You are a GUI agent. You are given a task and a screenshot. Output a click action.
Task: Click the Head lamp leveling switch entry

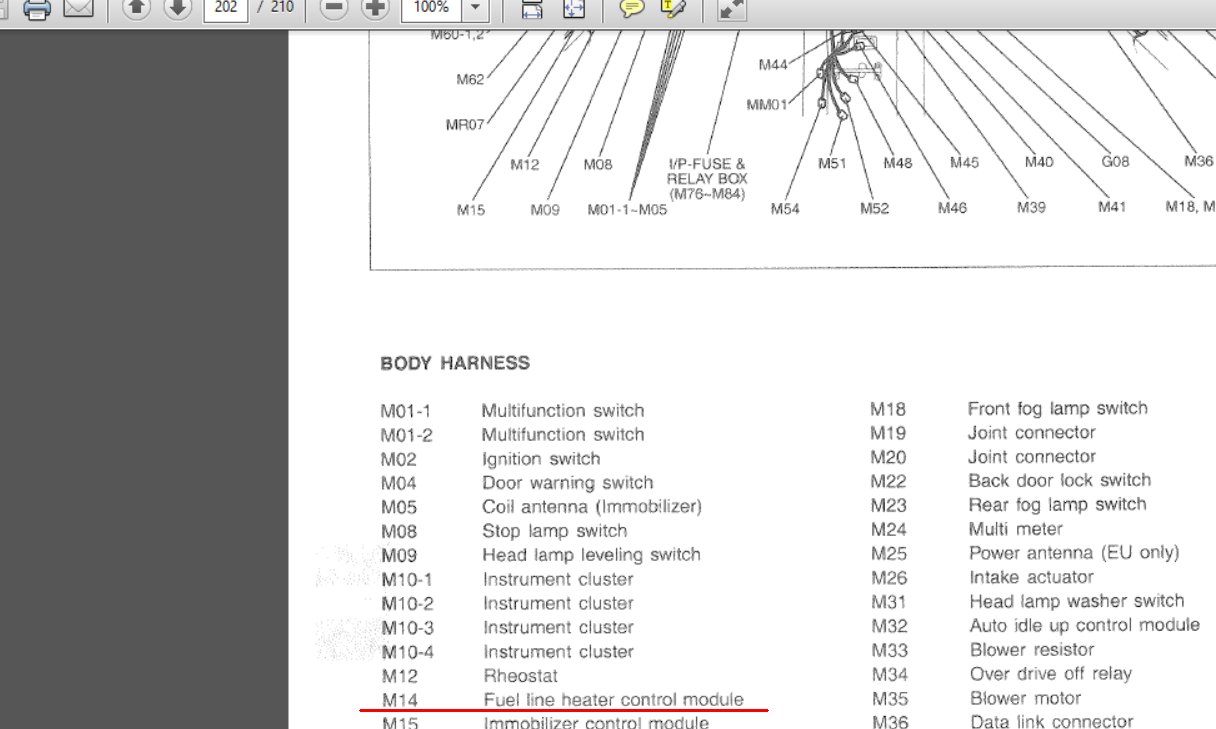pyautogui.click(x=591, y=555)
